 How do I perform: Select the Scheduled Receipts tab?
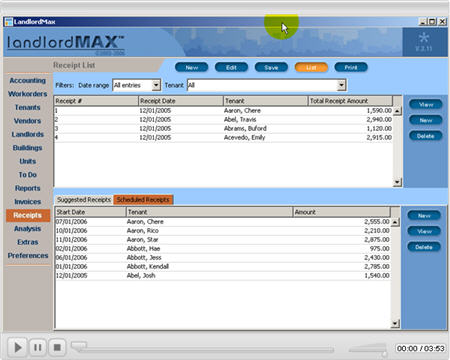[x=143, y=200]
